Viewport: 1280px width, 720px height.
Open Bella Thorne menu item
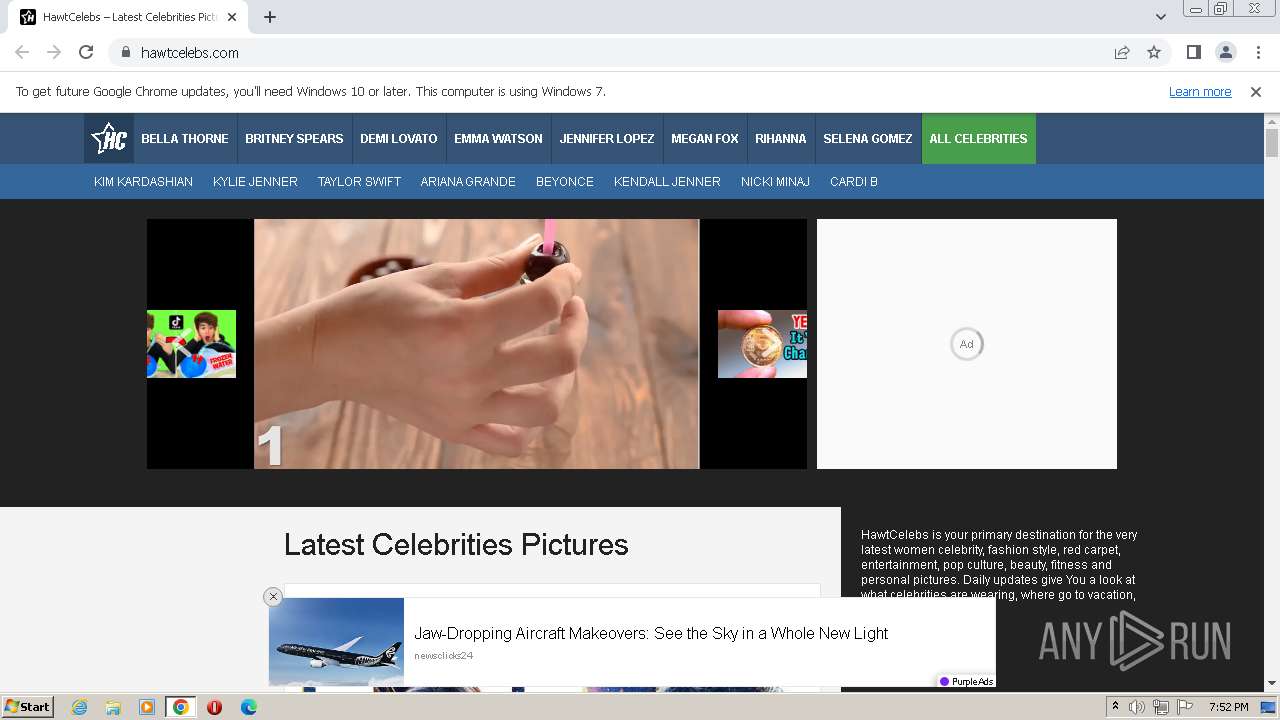185,139
